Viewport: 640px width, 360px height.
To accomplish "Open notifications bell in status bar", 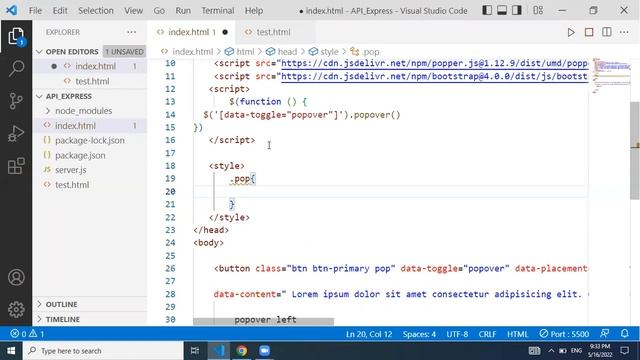I will 624,334.
